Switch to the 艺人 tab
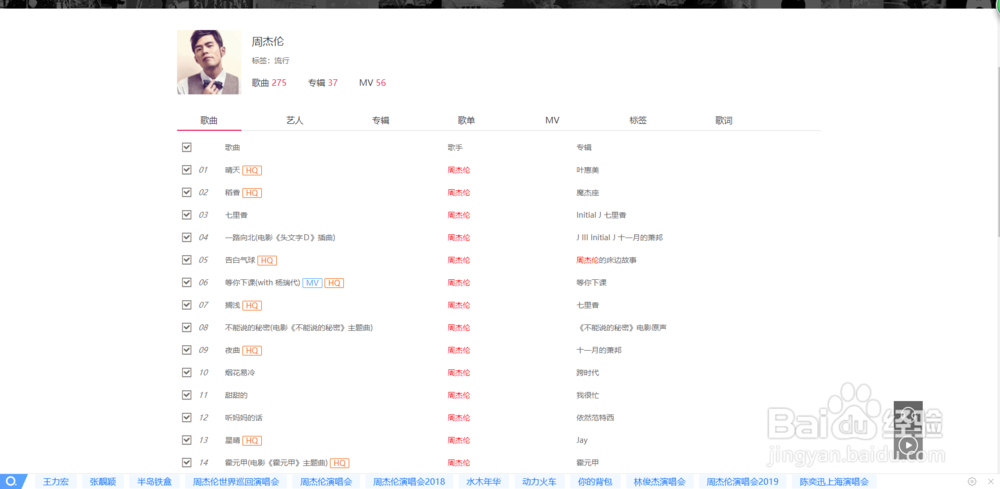Screen dimensions: 1000x489 (x=295, y=120)
